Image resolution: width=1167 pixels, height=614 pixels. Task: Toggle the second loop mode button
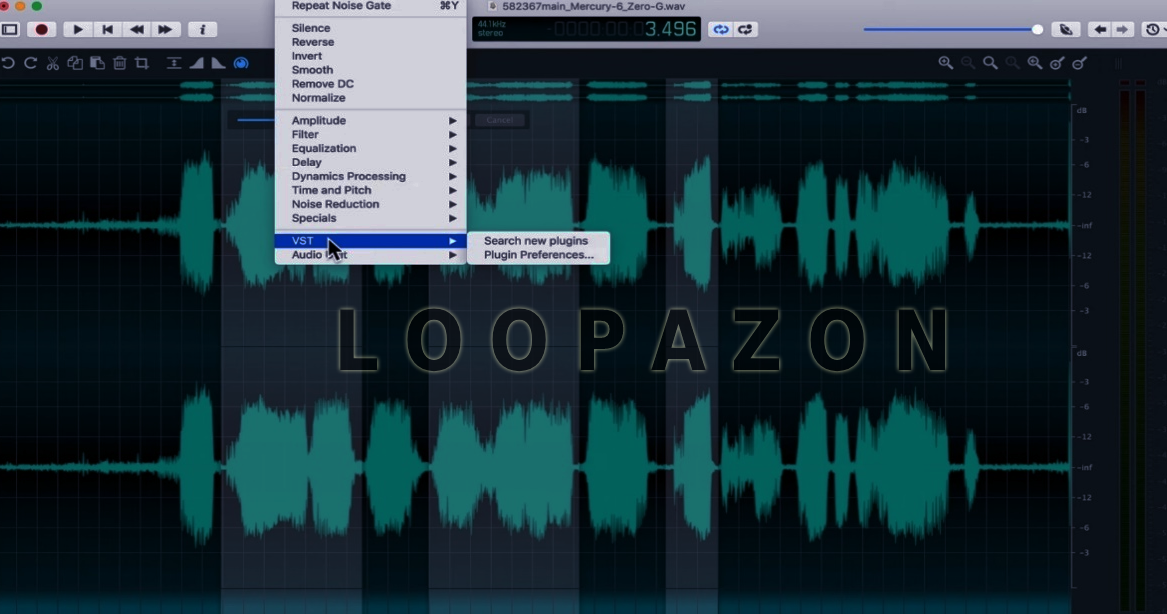pos(745,30)
